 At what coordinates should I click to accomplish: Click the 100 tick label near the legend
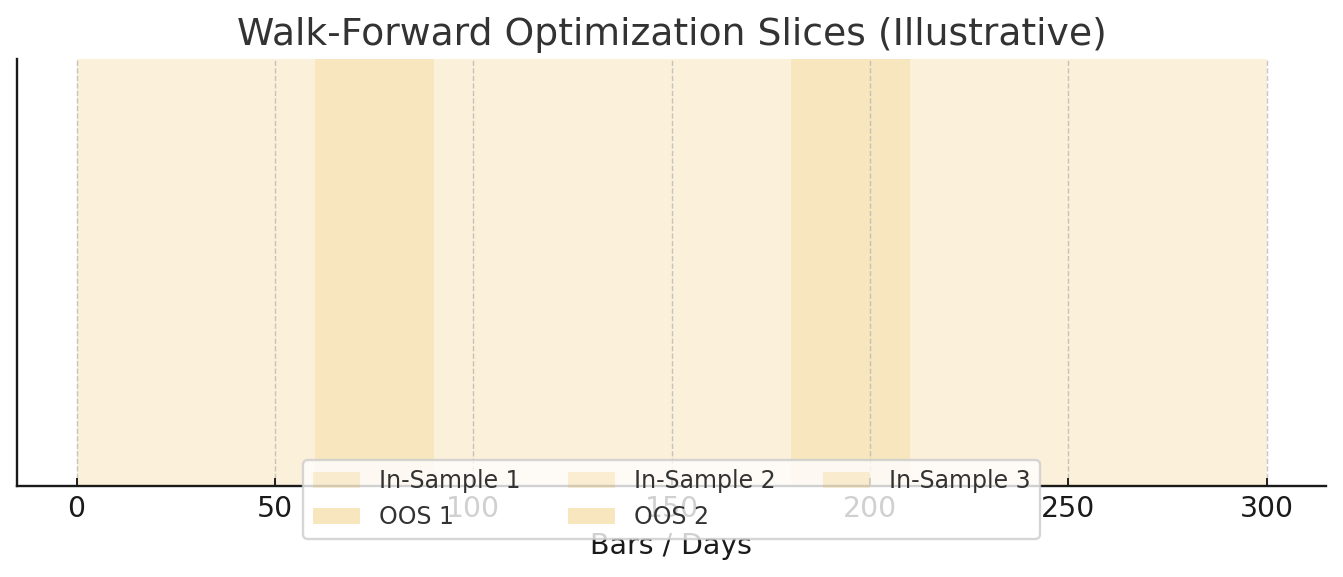[x=474, y=508]
